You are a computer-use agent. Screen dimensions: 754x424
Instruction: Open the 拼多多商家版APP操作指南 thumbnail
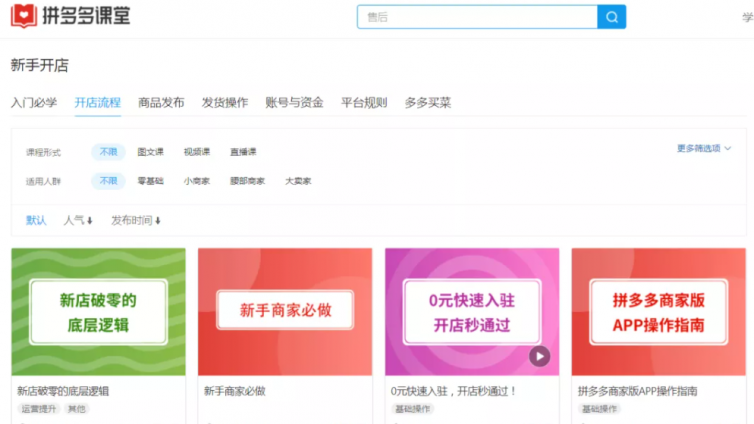point(659,312)
